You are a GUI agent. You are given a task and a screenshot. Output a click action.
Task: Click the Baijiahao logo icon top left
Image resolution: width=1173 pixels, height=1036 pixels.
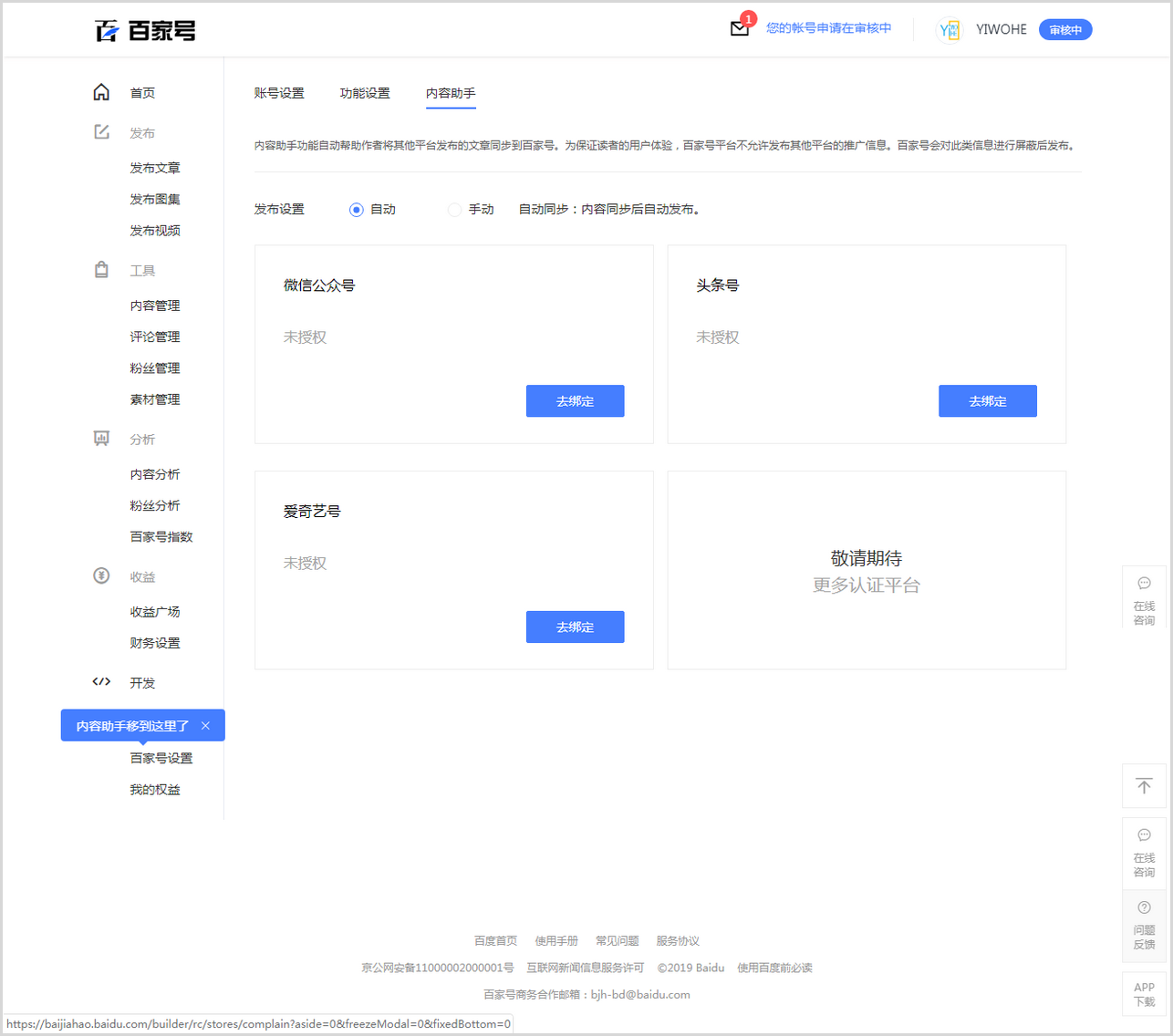[108, 29]
